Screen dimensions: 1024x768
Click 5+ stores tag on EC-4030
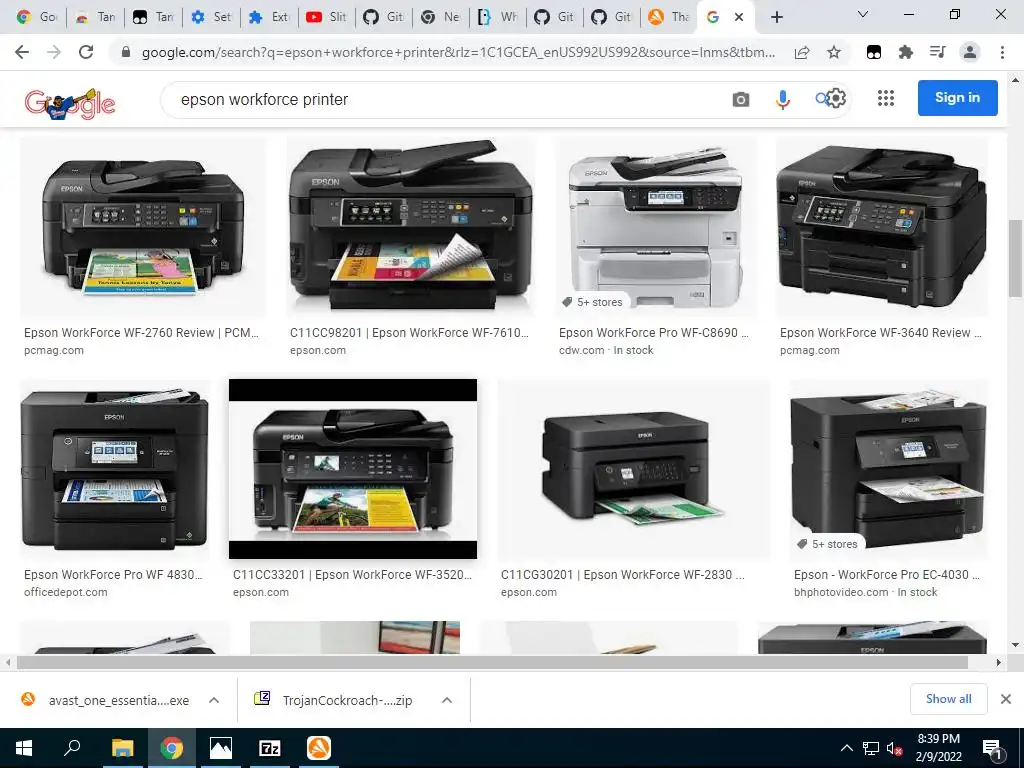[827, 544]
